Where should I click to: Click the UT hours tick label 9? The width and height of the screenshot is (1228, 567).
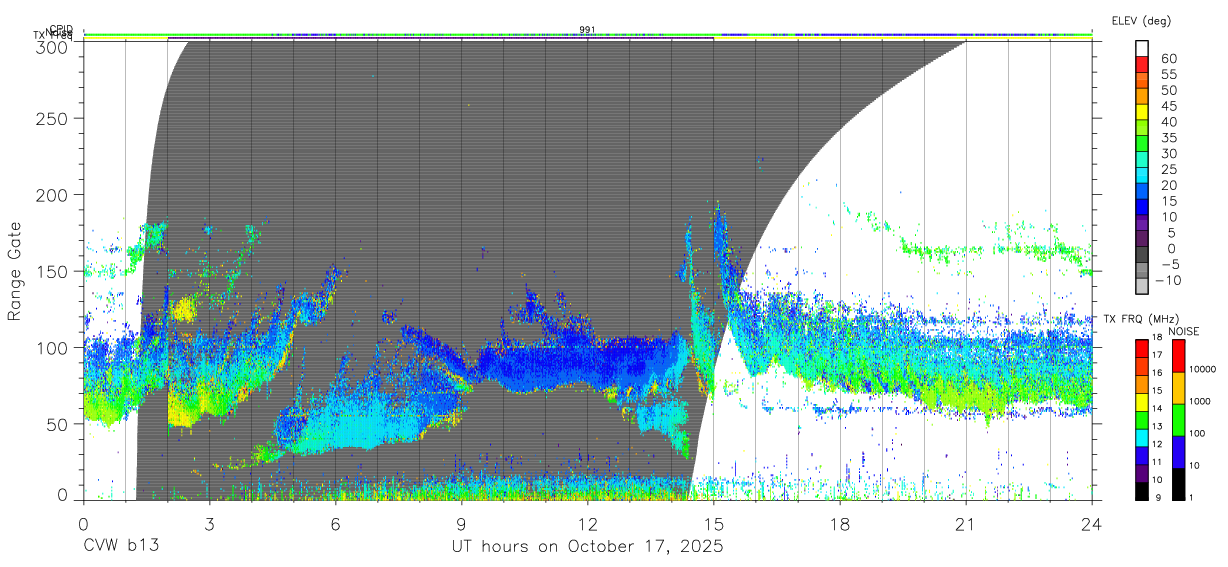(x=461, y=523)
